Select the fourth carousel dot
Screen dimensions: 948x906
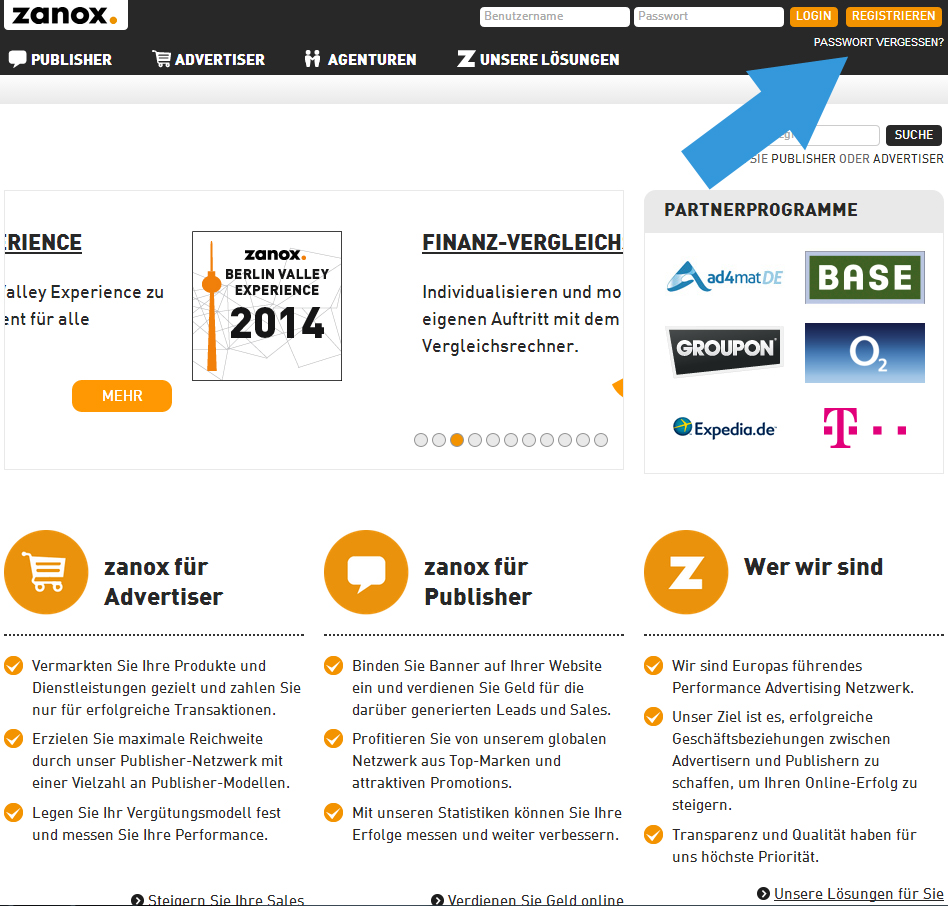(x=475, y=440)
